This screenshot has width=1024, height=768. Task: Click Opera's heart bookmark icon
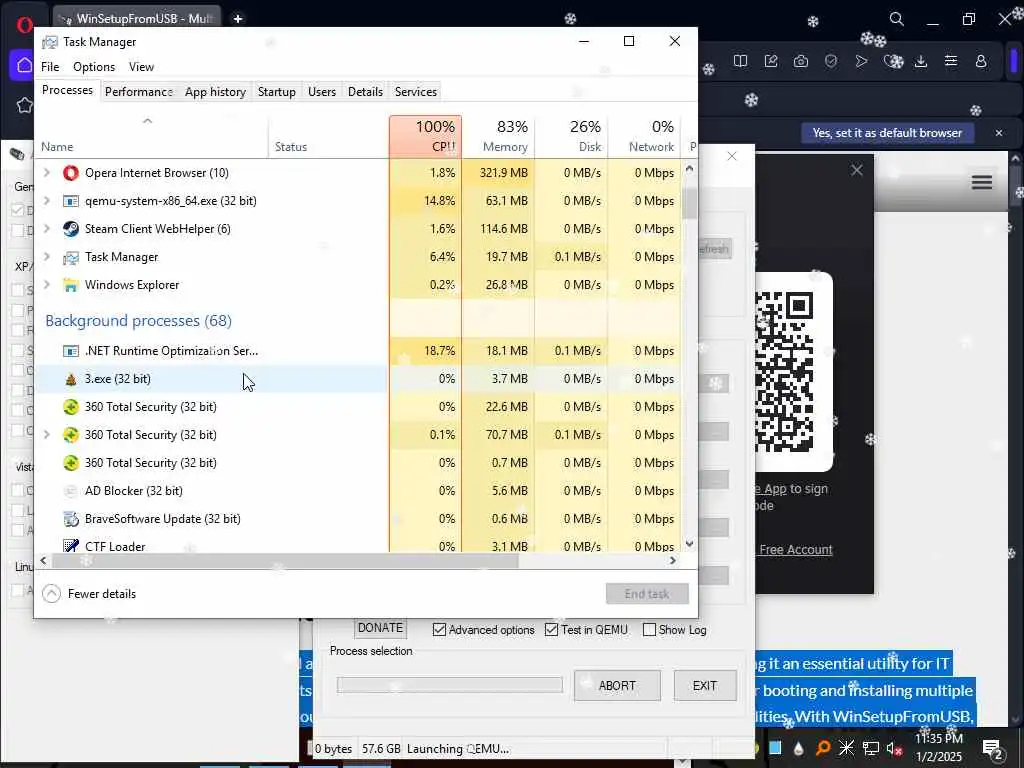click(x=892, y=61)
